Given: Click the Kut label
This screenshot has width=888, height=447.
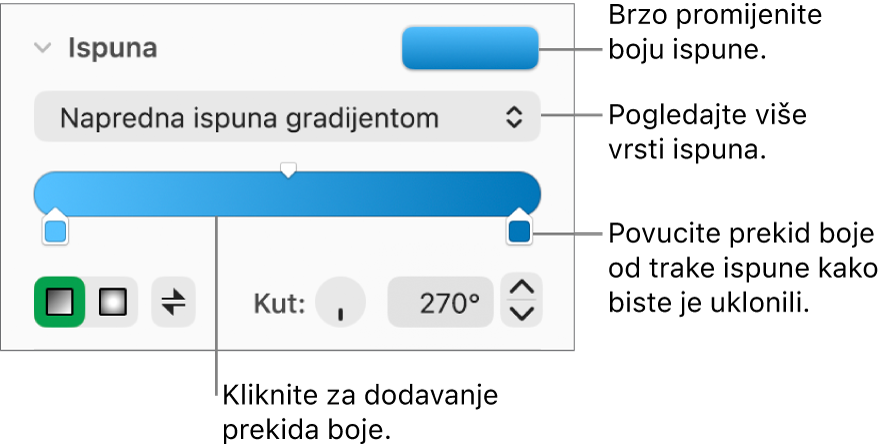Looking at the screenshot, I should [x=280, y=304].
